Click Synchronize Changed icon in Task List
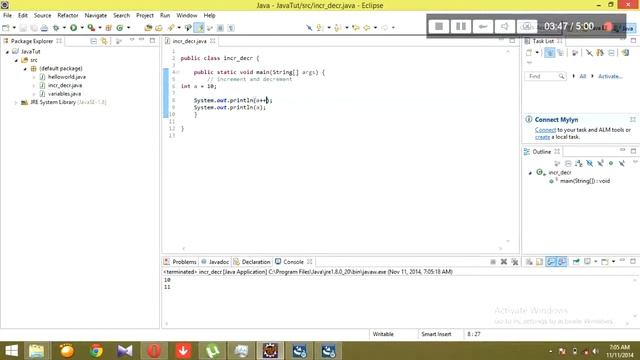 (626, 53)
